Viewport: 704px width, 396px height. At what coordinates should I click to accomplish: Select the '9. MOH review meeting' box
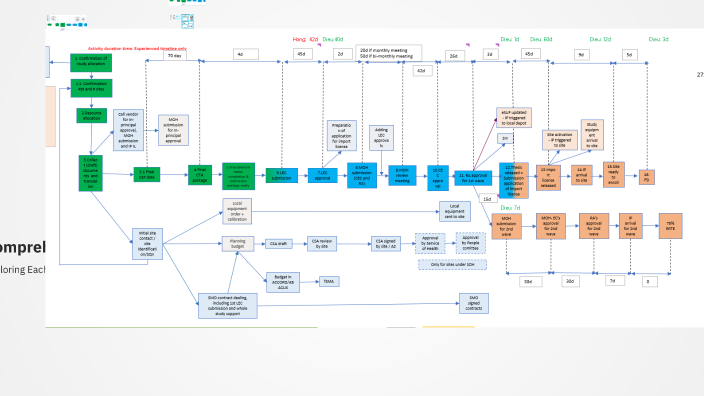point(402,175)
